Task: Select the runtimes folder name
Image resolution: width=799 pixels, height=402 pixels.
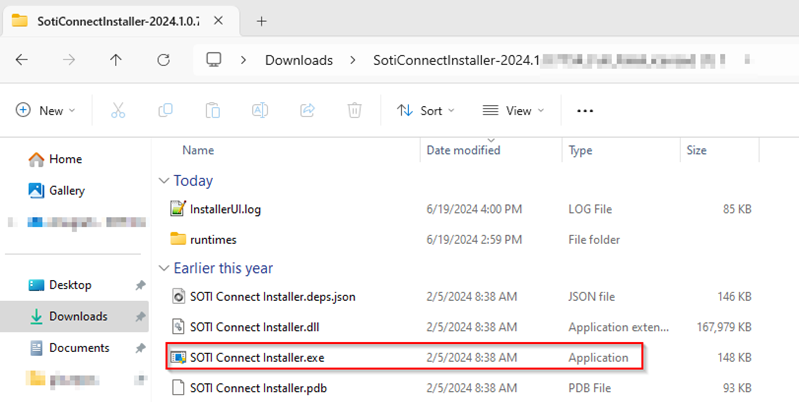Action: (213, 239)
